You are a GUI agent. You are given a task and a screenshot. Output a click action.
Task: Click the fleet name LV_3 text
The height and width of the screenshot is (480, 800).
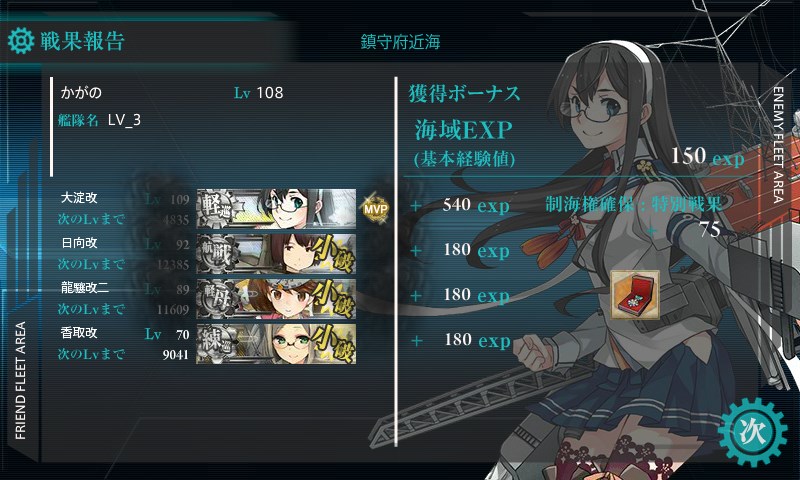(x=124, y=120)
